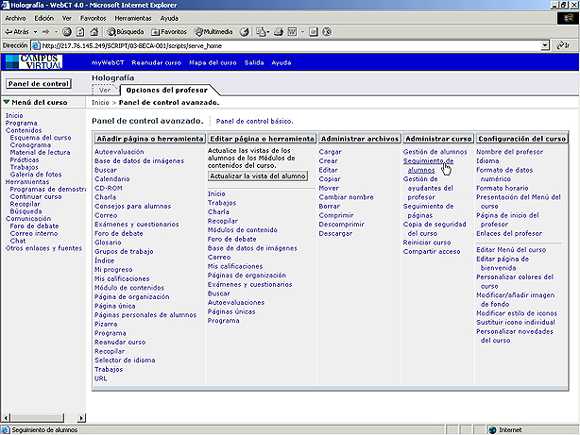Collapse the Menú del curso triangle
580x435 pixels.
6,102
